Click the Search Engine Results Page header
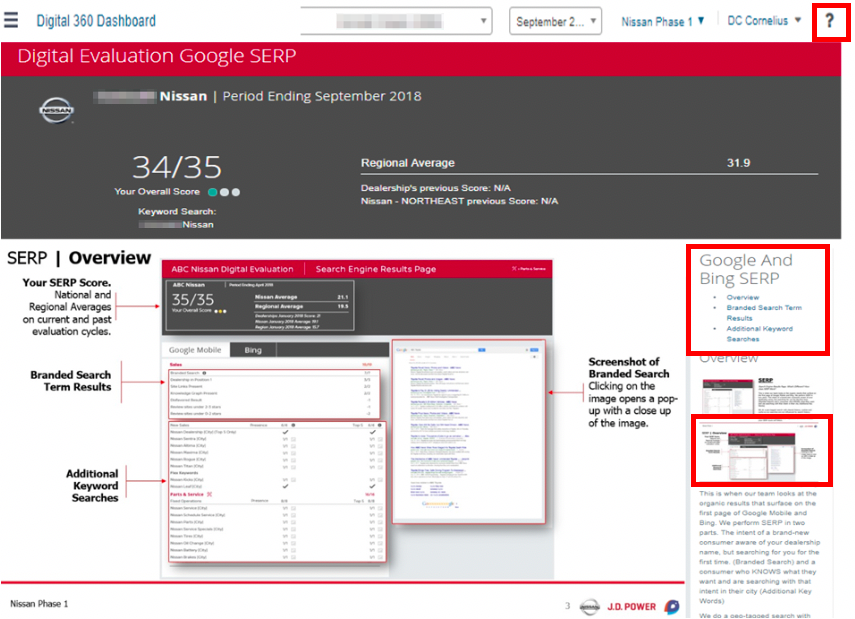This screenshot has width=855, height=619. click(376, 269)
